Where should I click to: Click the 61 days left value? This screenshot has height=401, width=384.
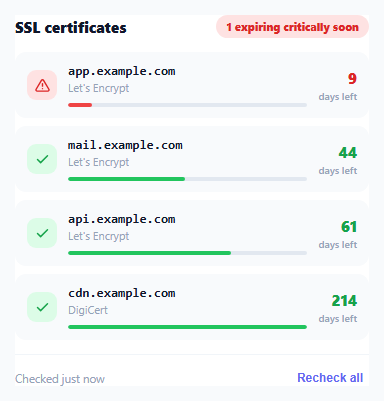coord(349,227)
